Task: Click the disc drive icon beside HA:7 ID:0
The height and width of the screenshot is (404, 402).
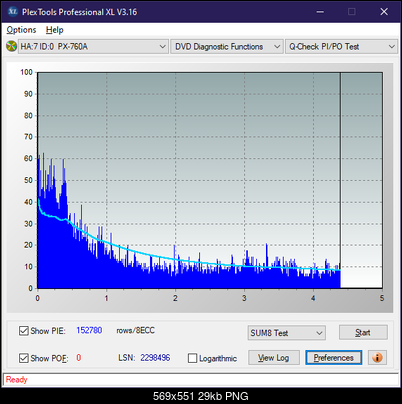Action: 11,46
